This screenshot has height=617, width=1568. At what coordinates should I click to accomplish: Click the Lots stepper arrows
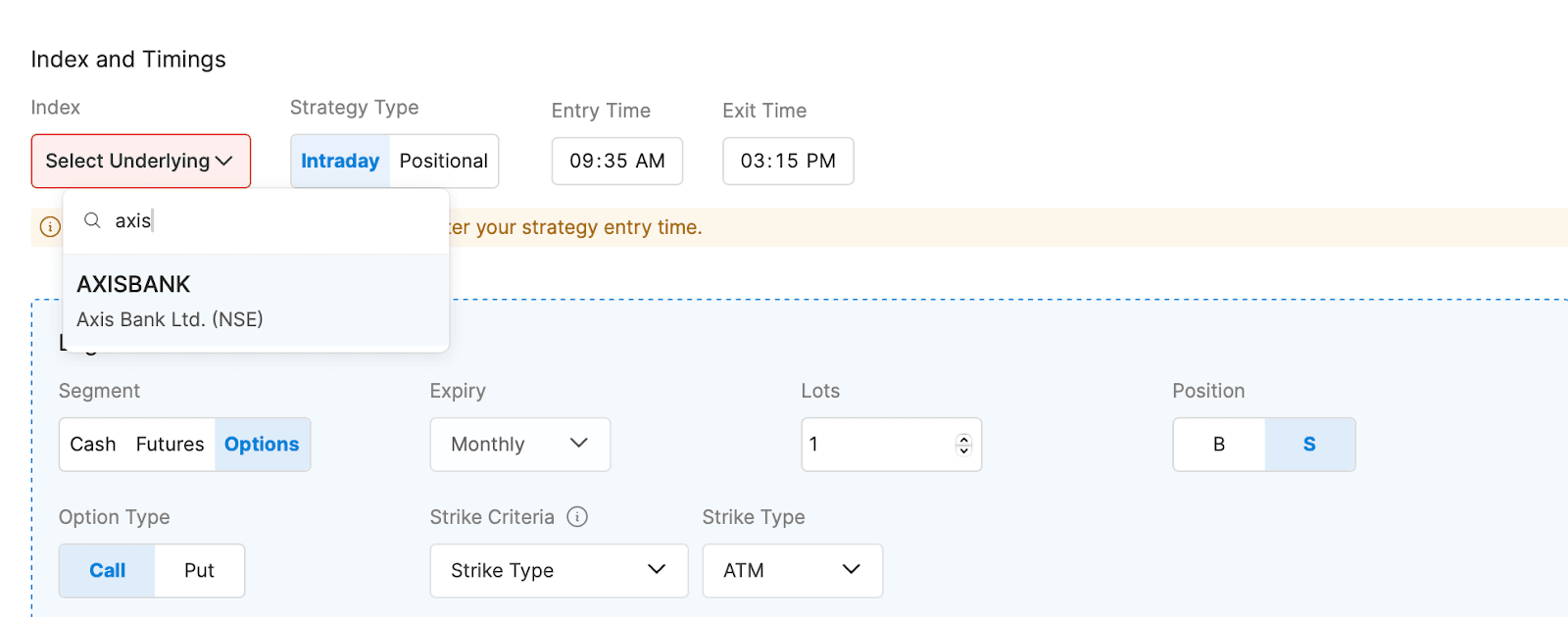[963, 445]
